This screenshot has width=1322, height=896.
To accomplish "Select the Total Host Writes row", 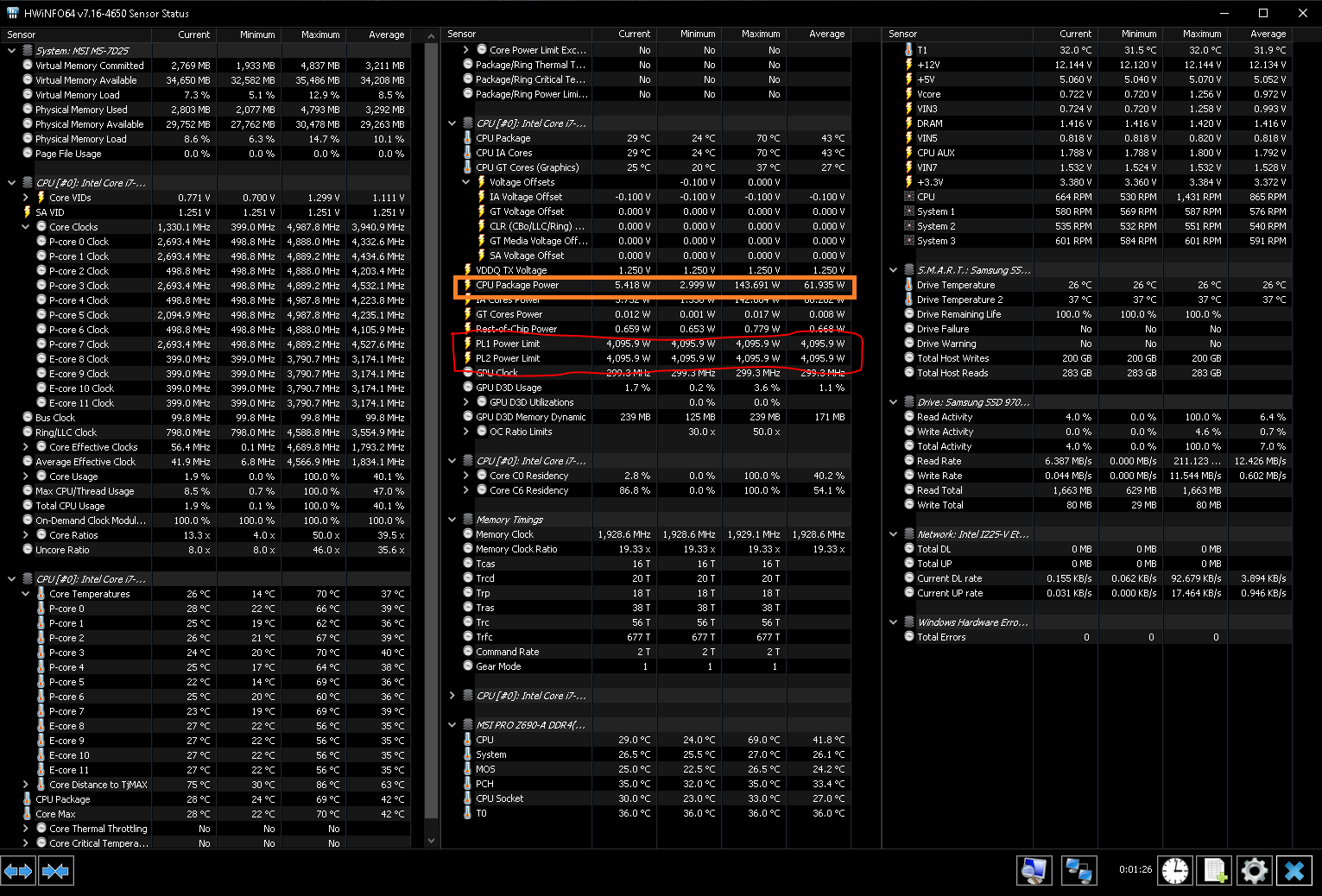I will [1097, 358].
